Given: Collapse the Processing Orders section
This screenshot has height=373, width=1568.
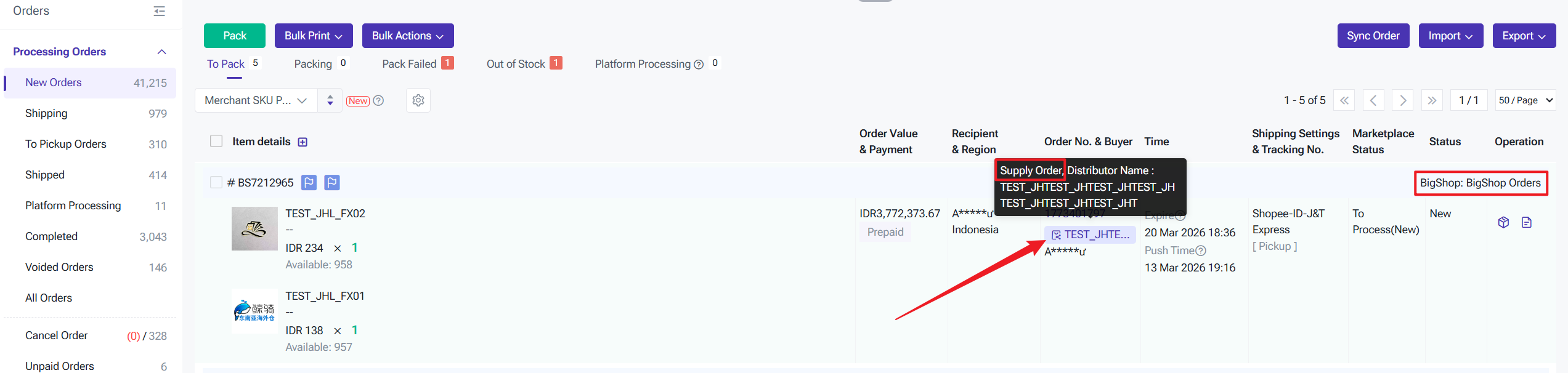Looking at the screenshot, I should pyautogui.click(x=161, y=52).
